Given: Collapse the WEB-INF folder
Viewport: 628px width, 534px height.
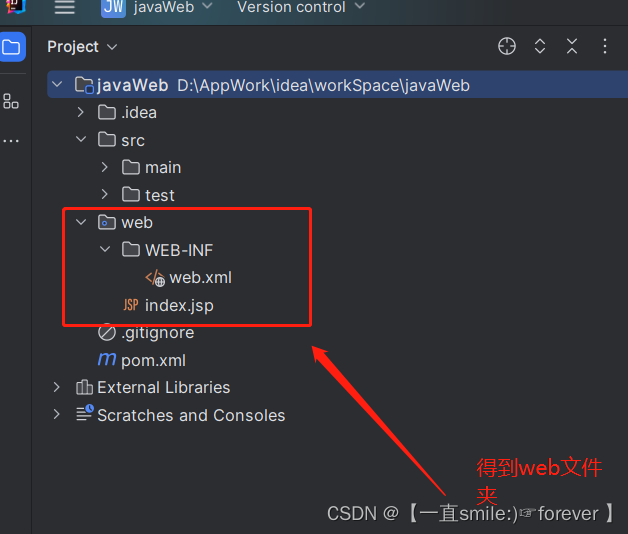Looking at the screenshot, I should 105,249.
